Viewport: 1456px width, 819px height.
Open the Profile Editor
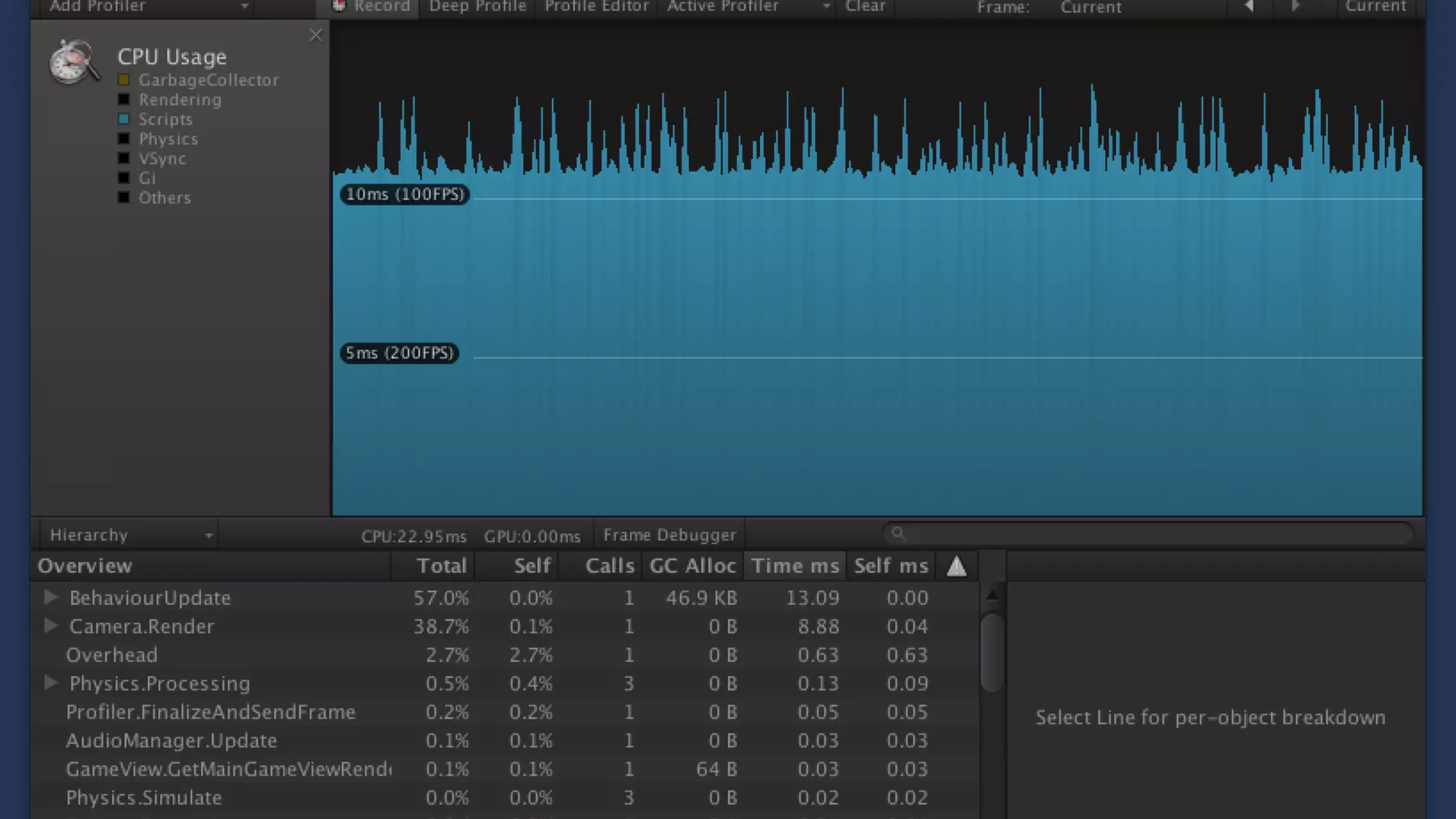pos(596,6)
